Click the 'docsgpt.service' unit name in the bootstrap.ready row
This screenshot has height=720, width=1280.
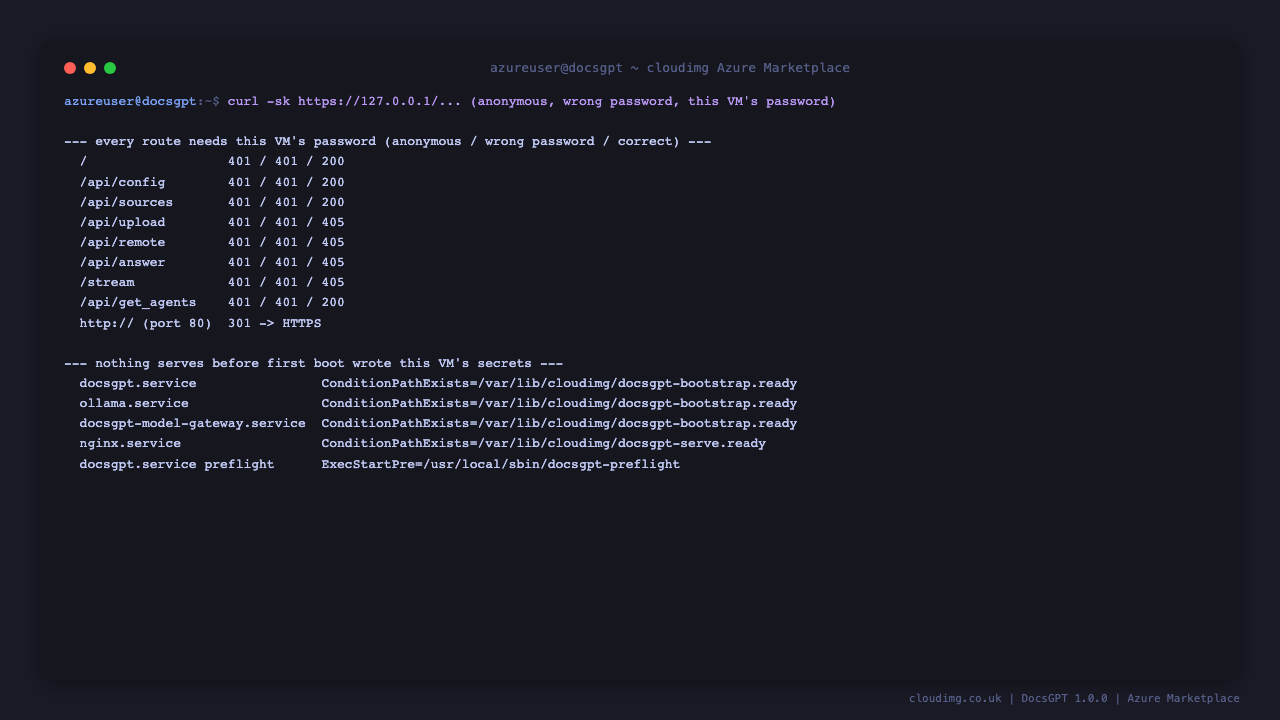coord(138,383)
